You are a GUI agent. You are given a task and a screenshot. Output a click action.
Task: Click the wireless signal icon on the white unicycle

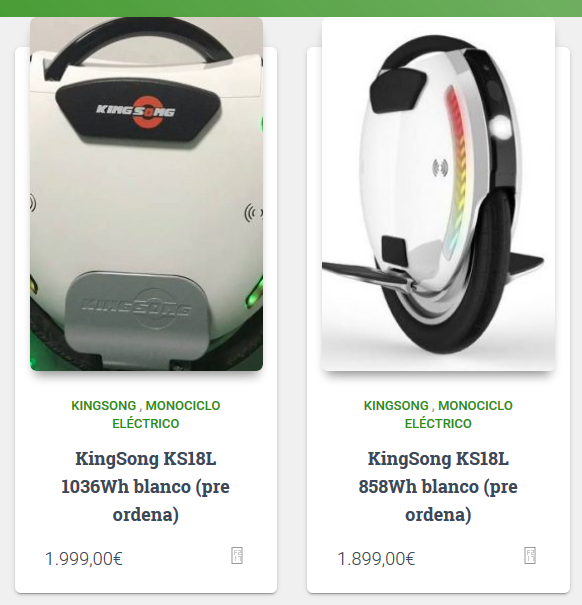(440, 168)
